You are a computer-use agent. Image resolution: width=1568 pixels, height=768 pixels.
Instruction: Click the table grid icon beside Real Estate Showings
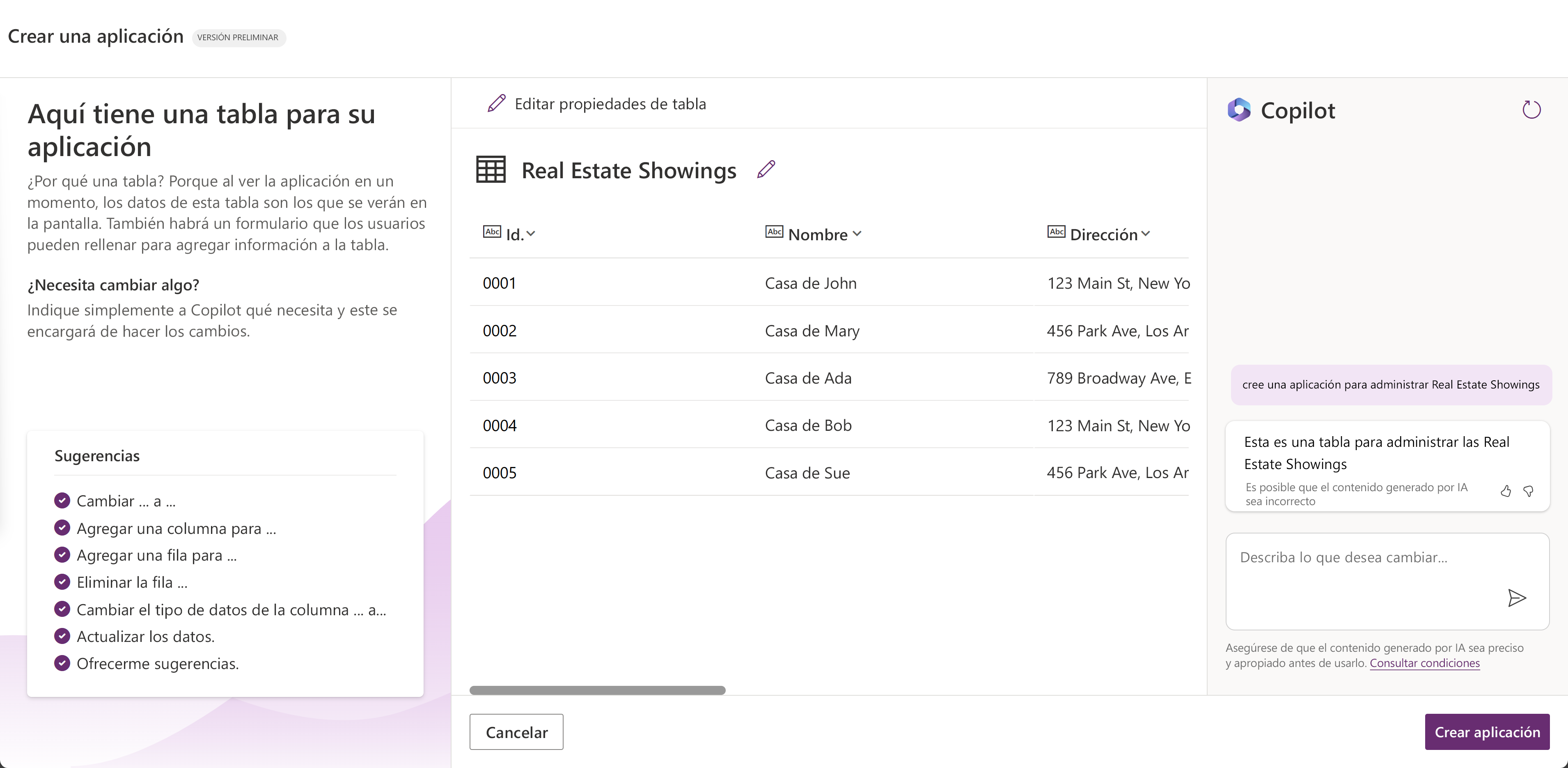[x=491, y=170]
